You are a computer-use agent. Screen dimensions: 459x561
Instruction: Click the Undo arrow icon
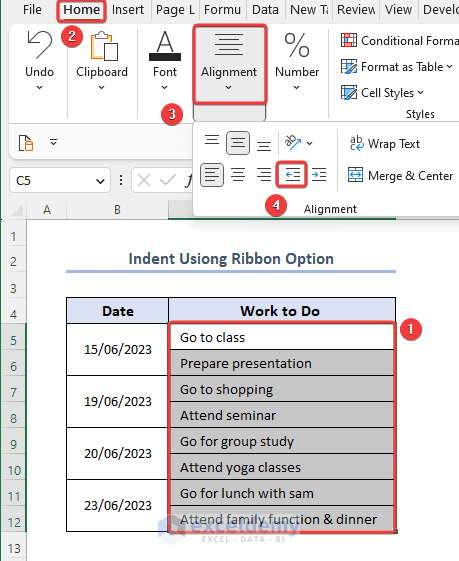39,44
